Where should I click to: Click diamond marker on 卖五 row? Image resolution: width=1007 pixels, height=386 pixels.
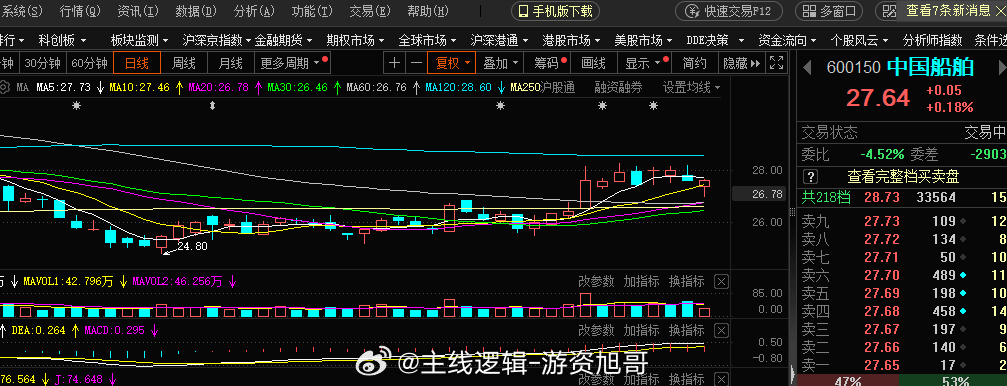tap(962, 294)
